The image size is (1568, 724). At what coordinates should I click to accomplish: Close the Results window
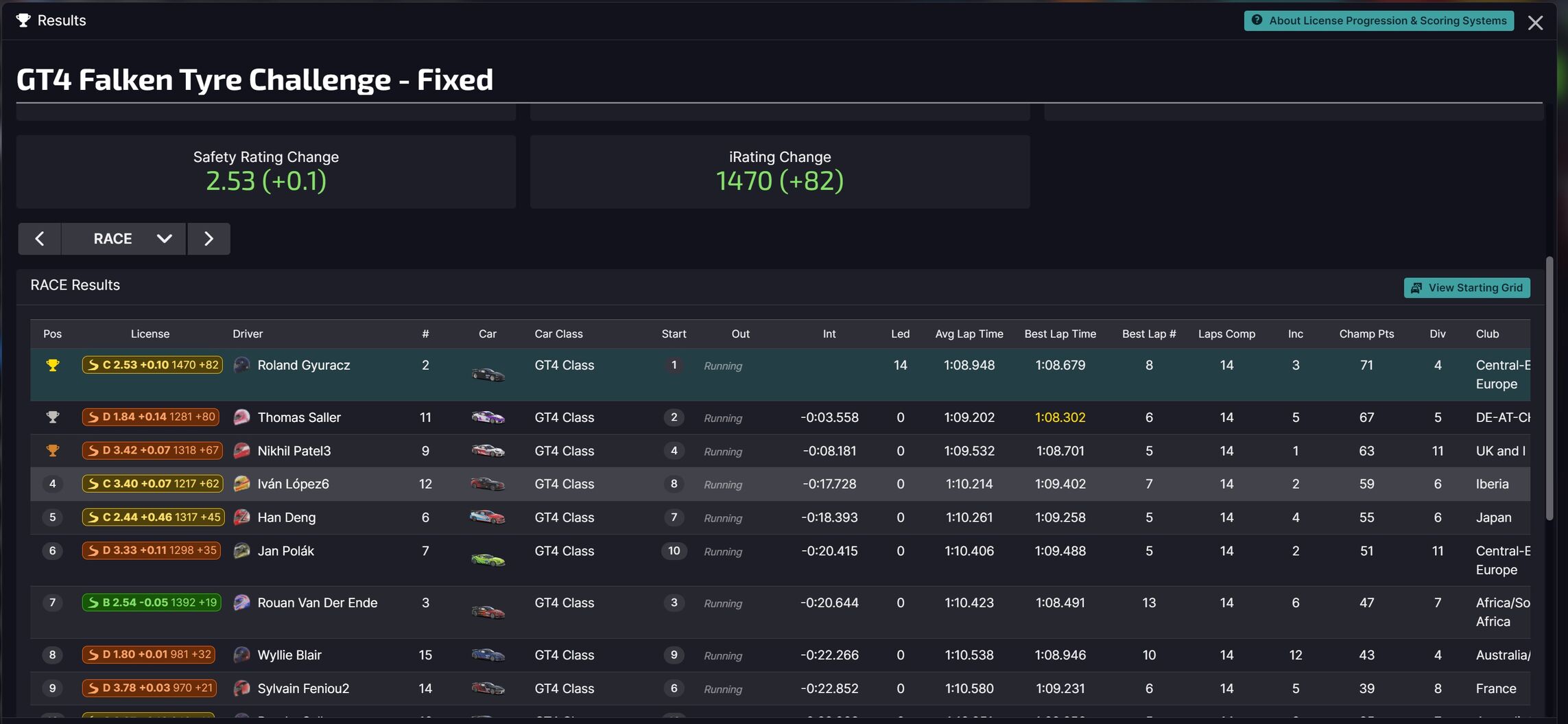tap(1535, 23)
